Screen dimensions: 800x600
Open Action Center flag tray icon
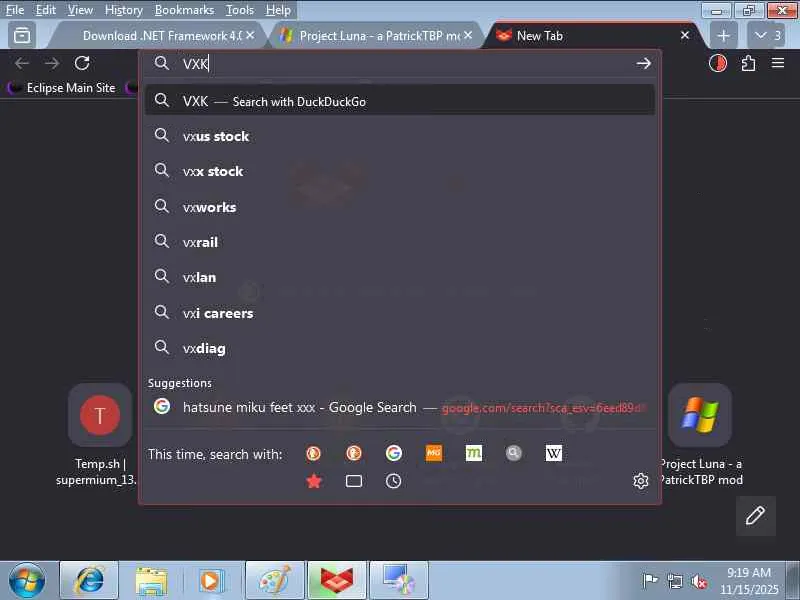(x=650, y=581)
